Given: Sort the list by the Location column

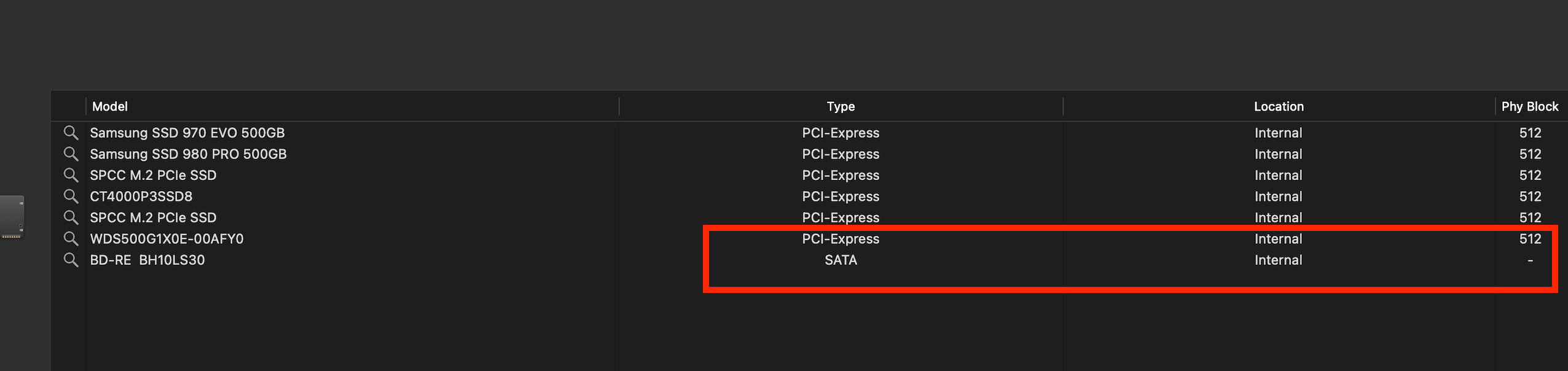Looking at the screenshot, I should [x=1277, y=106].
